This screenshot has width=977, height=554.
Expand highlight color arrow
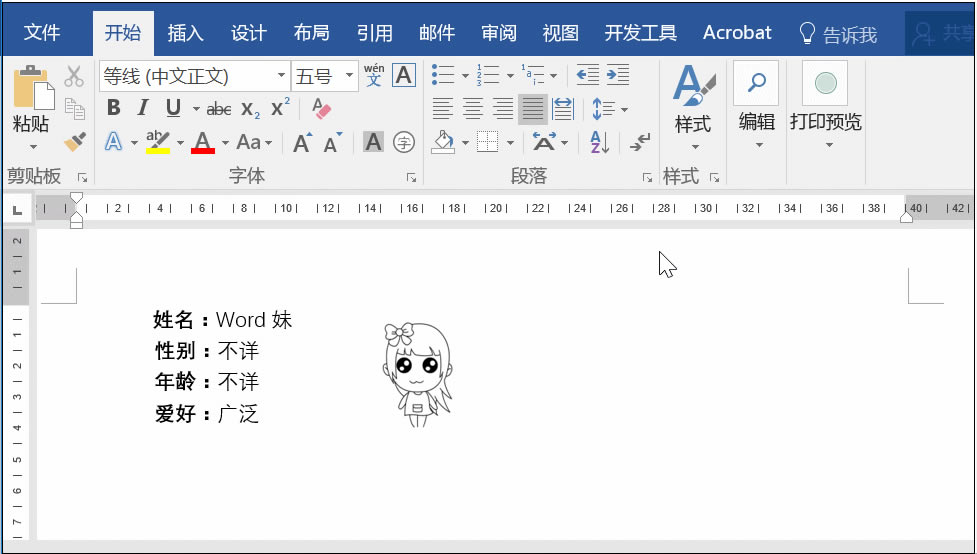pos(179,143)
